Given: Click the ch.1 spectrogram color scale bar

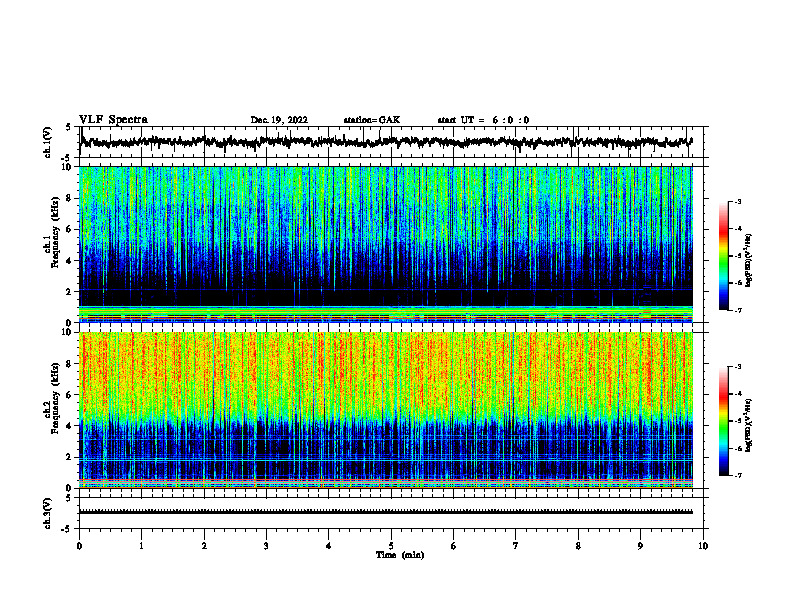Looking at the screenshot, I should (x=724, y=256).
